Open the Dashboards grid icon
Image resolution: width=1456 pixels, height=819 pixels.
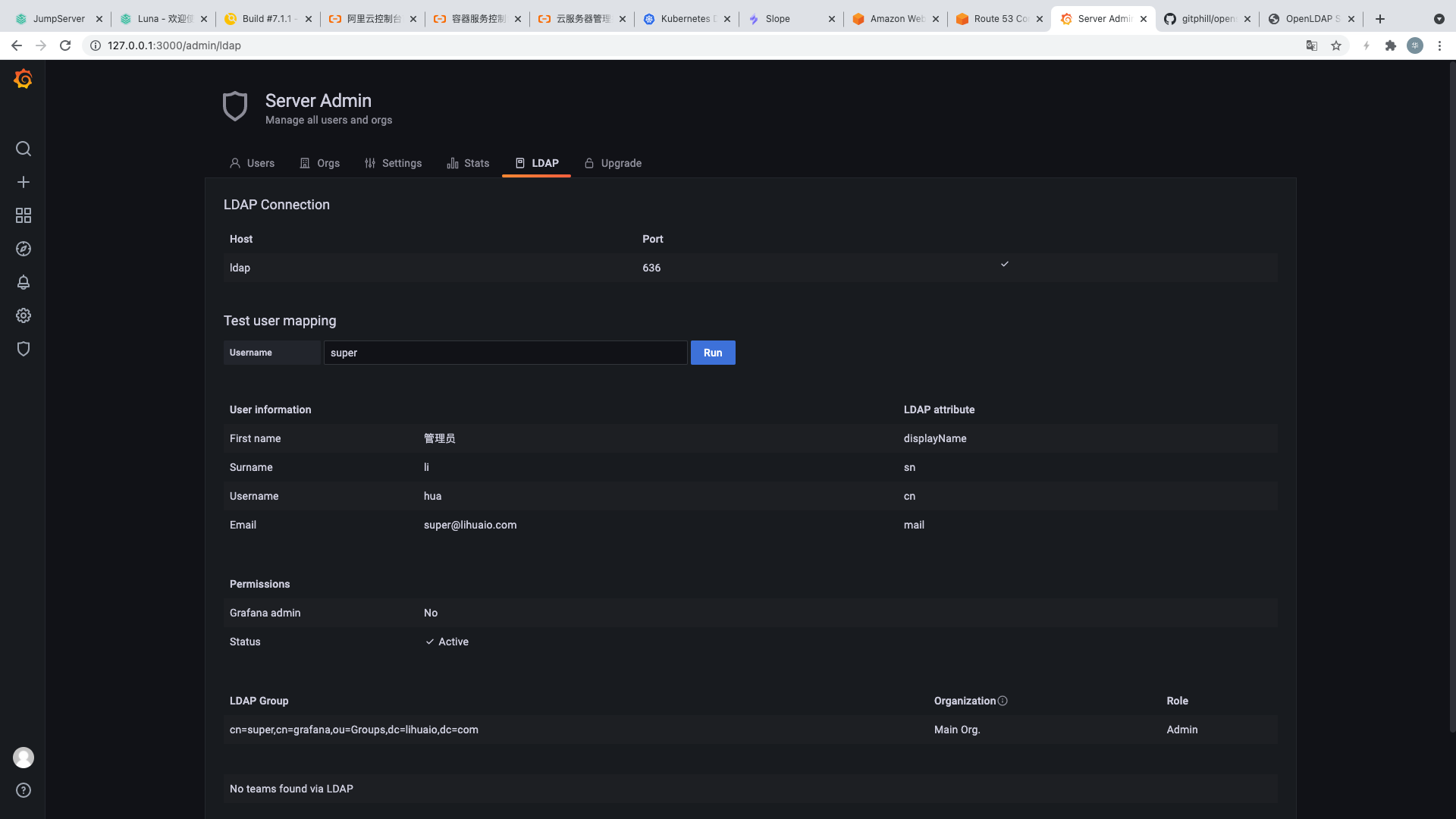(24, 215)
